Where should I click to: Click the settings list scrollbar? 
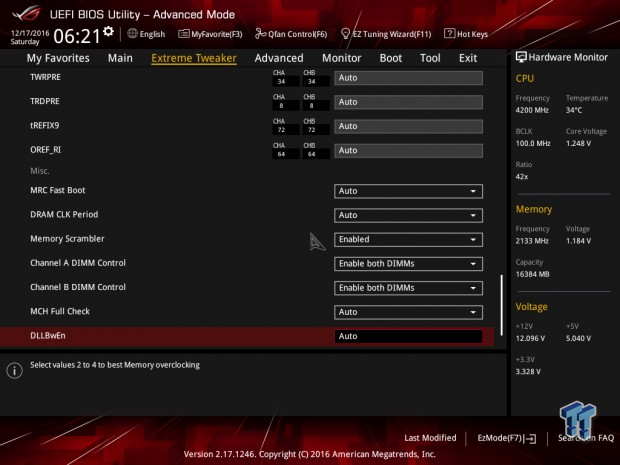[x=502, y=305]
